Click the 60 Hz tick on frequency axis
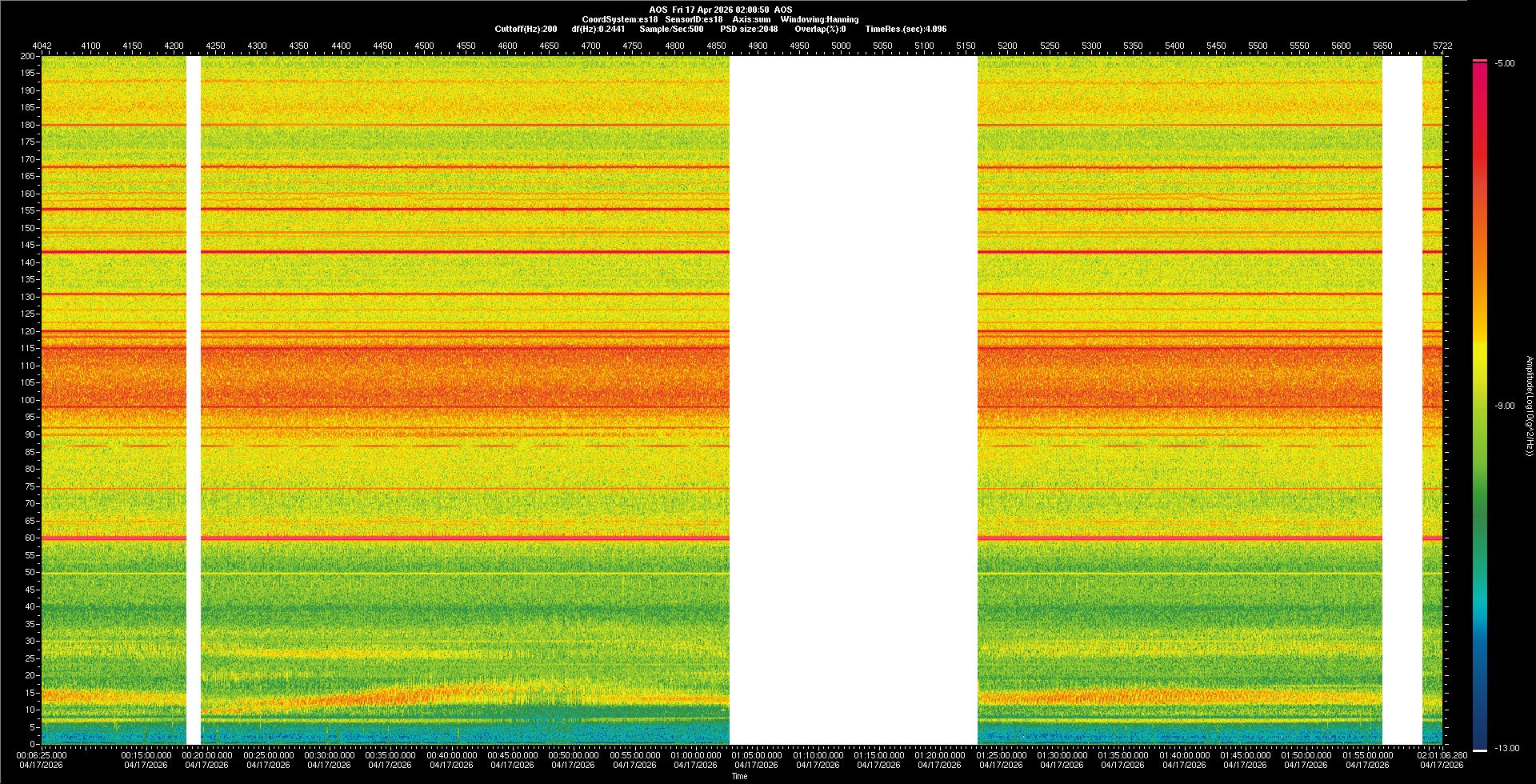 29,538
